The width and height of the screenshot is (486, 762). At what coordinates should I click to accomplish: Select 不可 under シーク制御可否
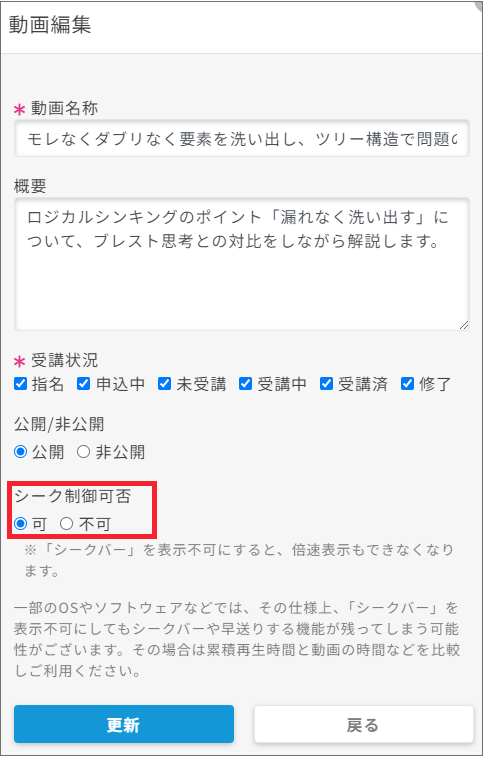point(67,523)
